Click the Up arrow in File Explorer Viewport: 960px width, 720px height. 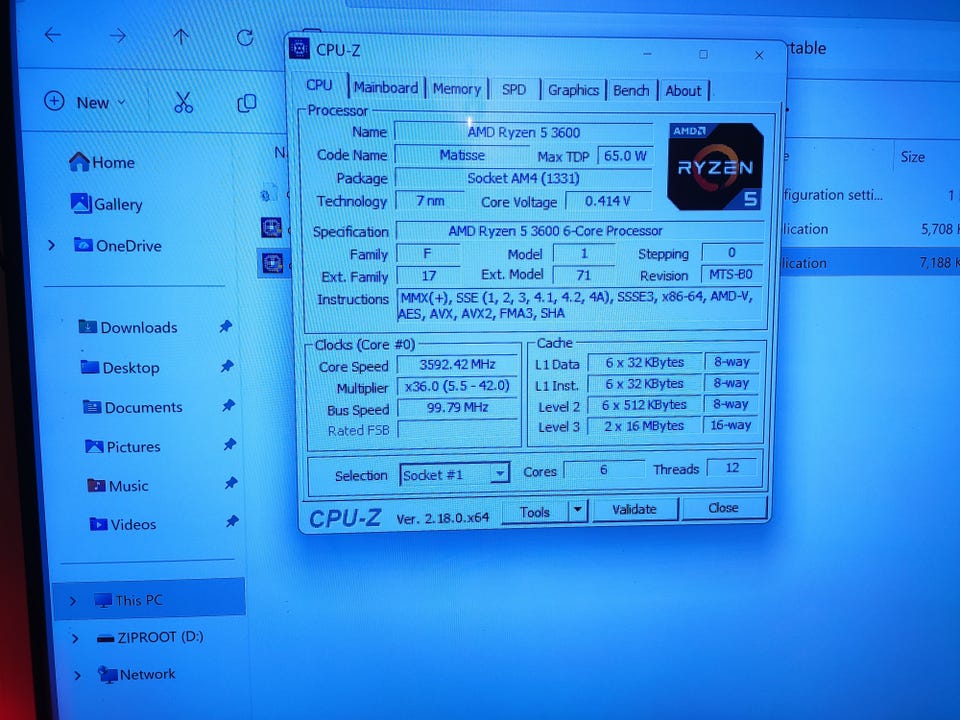(x=181, y=37)
